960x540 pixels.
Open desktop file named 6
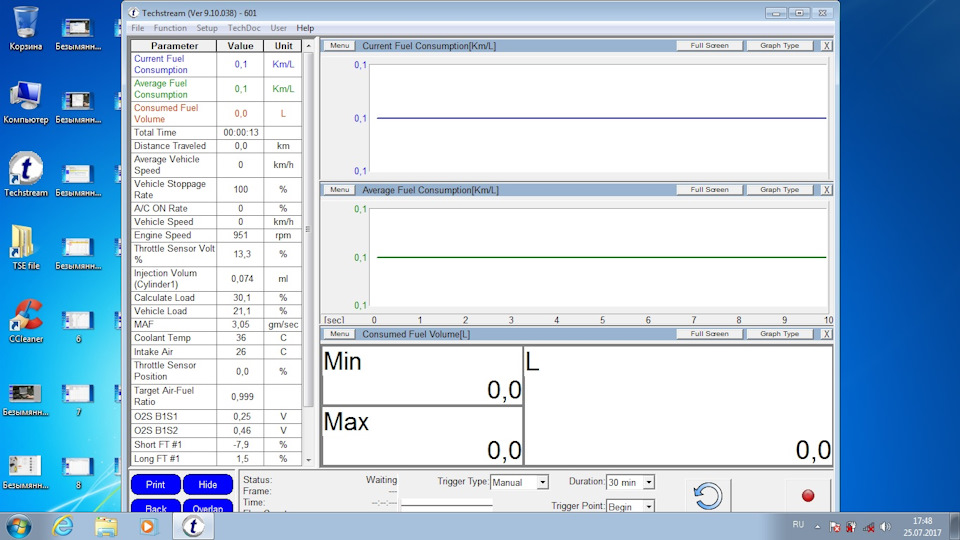pos(78,326)
